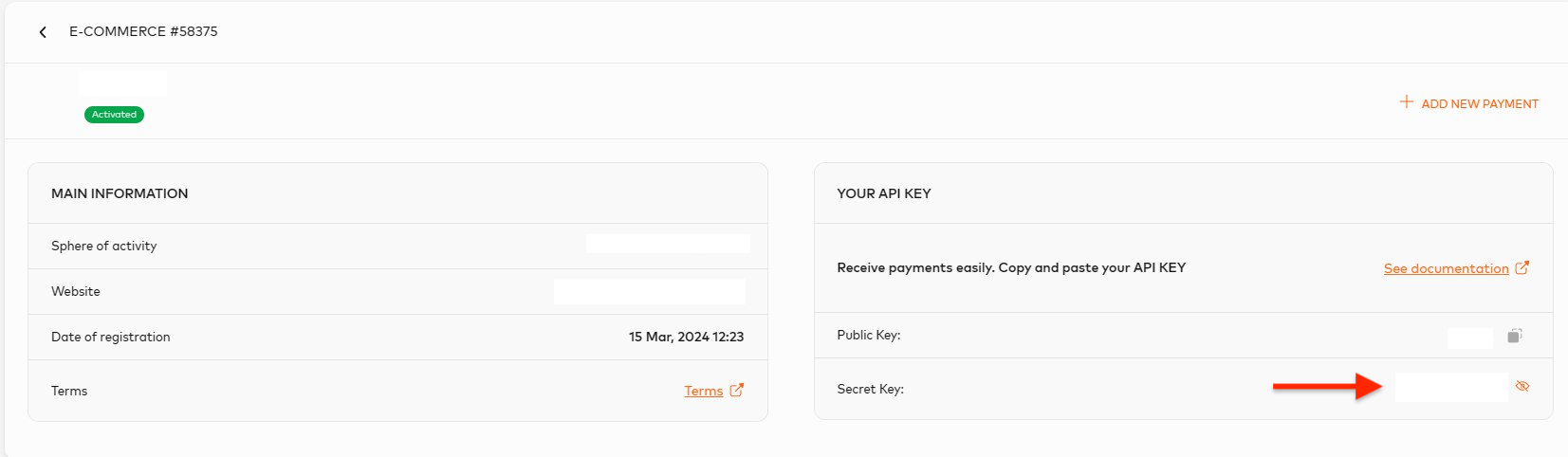This screenshot has width=1568, height=457.
Task: Select the registration date 15 Mar, 2024 12:23
Action: click(x=686, y=337)
